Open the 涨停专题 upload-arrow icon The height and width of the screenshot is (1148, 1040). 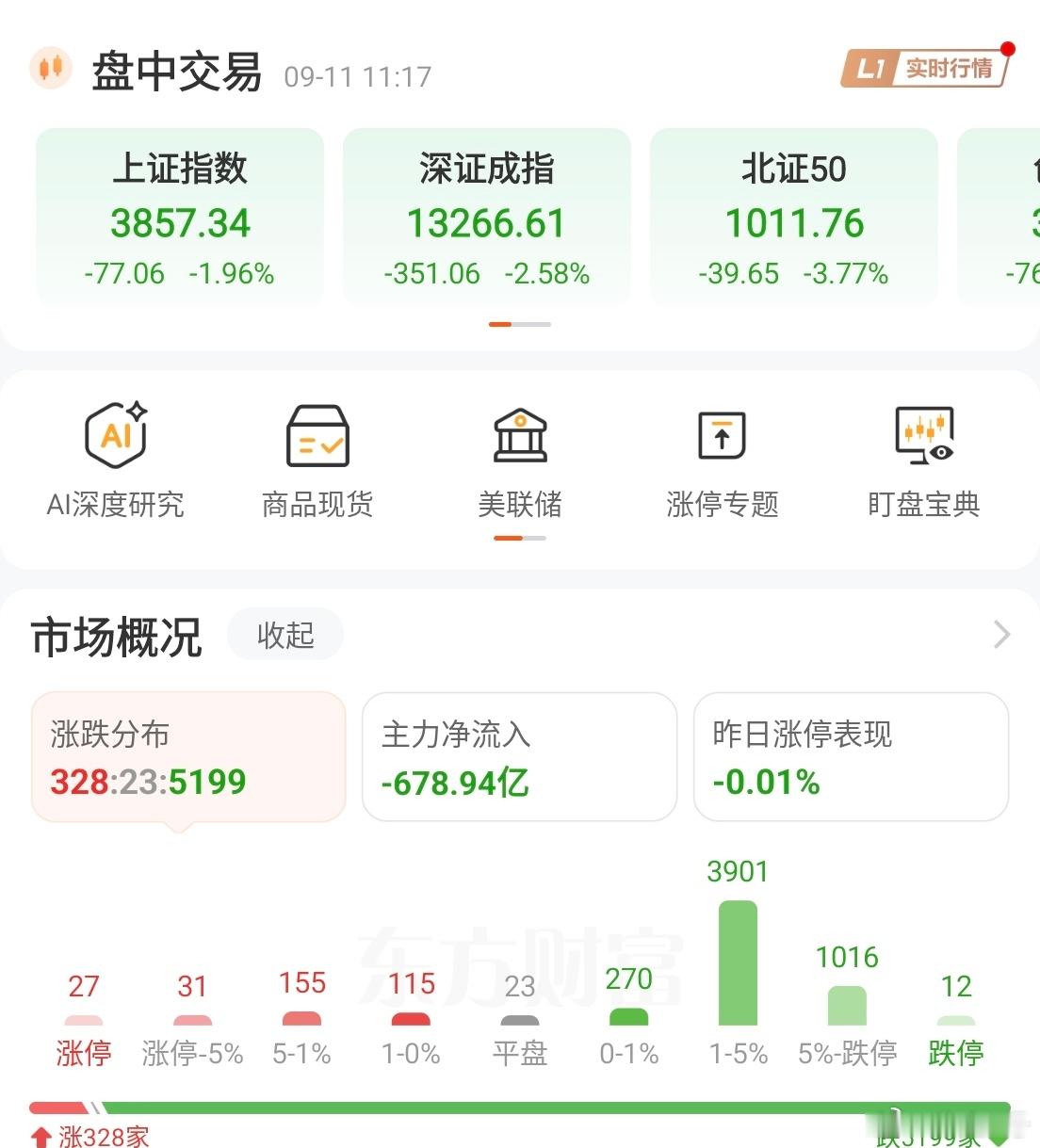[x=723, y=436]
